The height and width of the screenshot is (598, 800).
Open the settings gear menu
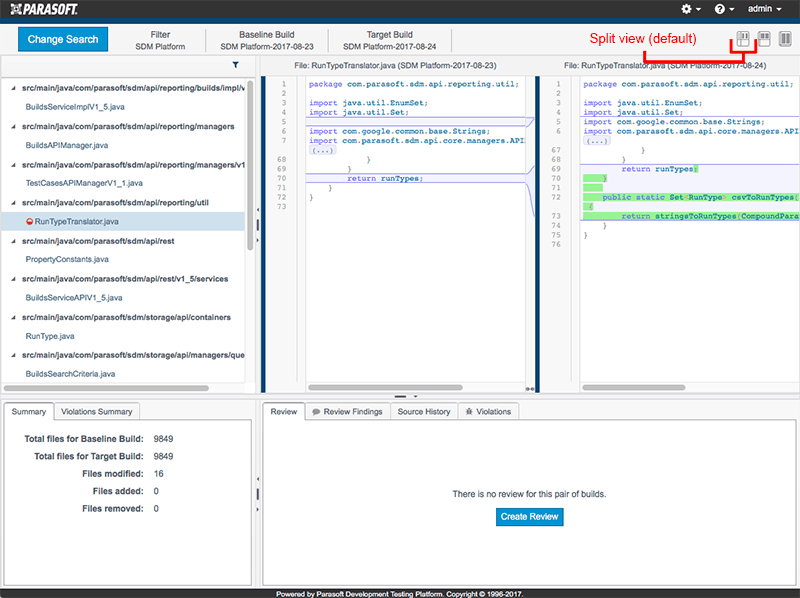point(690,9)
